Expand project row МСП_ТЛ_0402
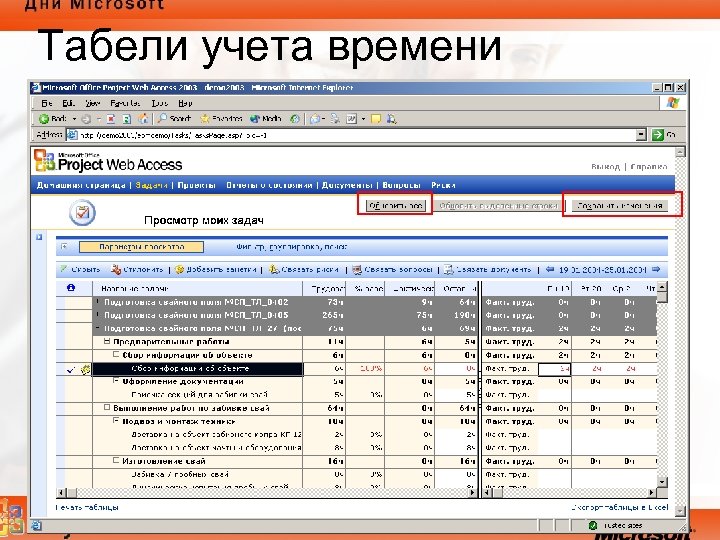 [x=98, y=302]
